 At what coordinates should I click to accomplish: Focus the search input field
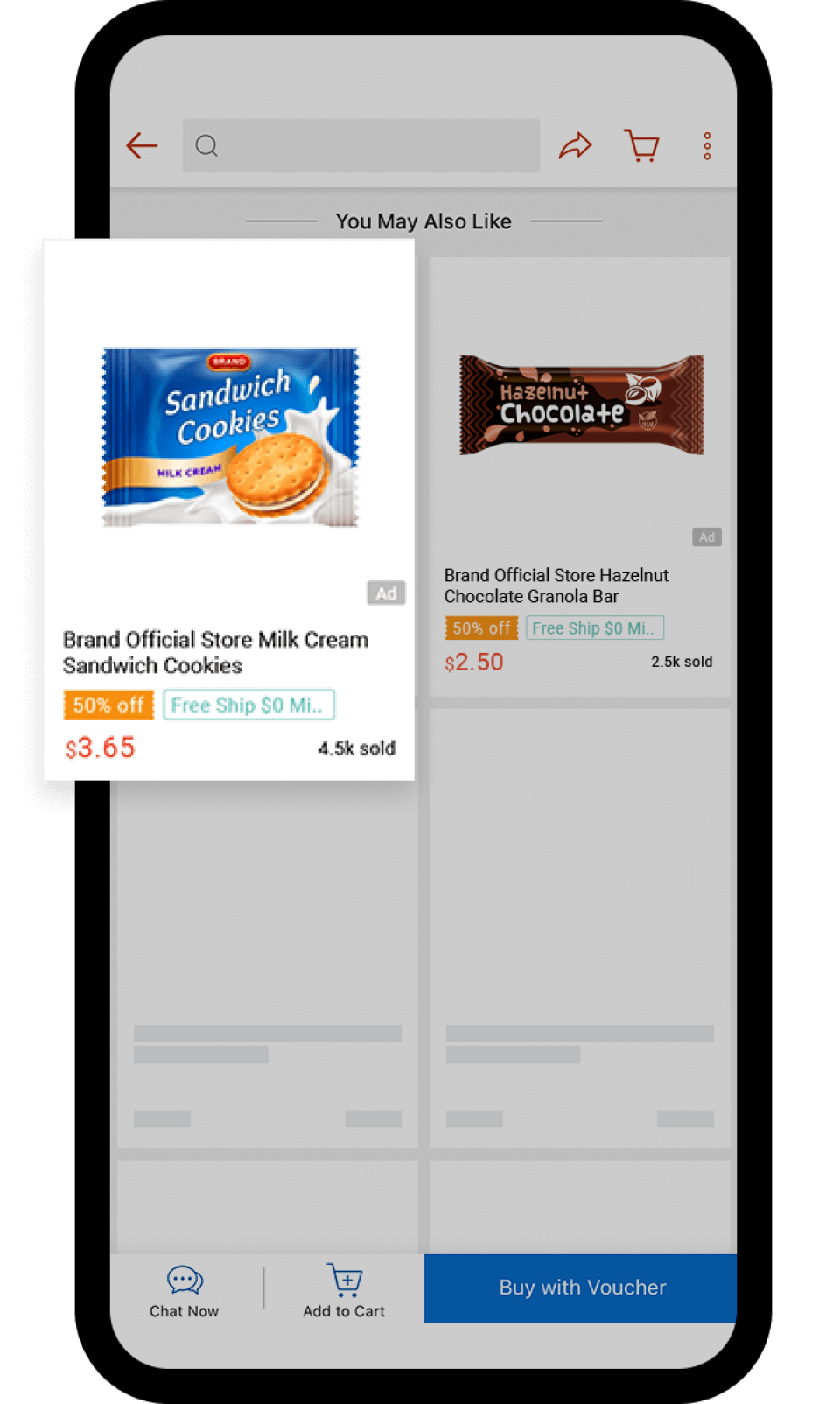361,145
